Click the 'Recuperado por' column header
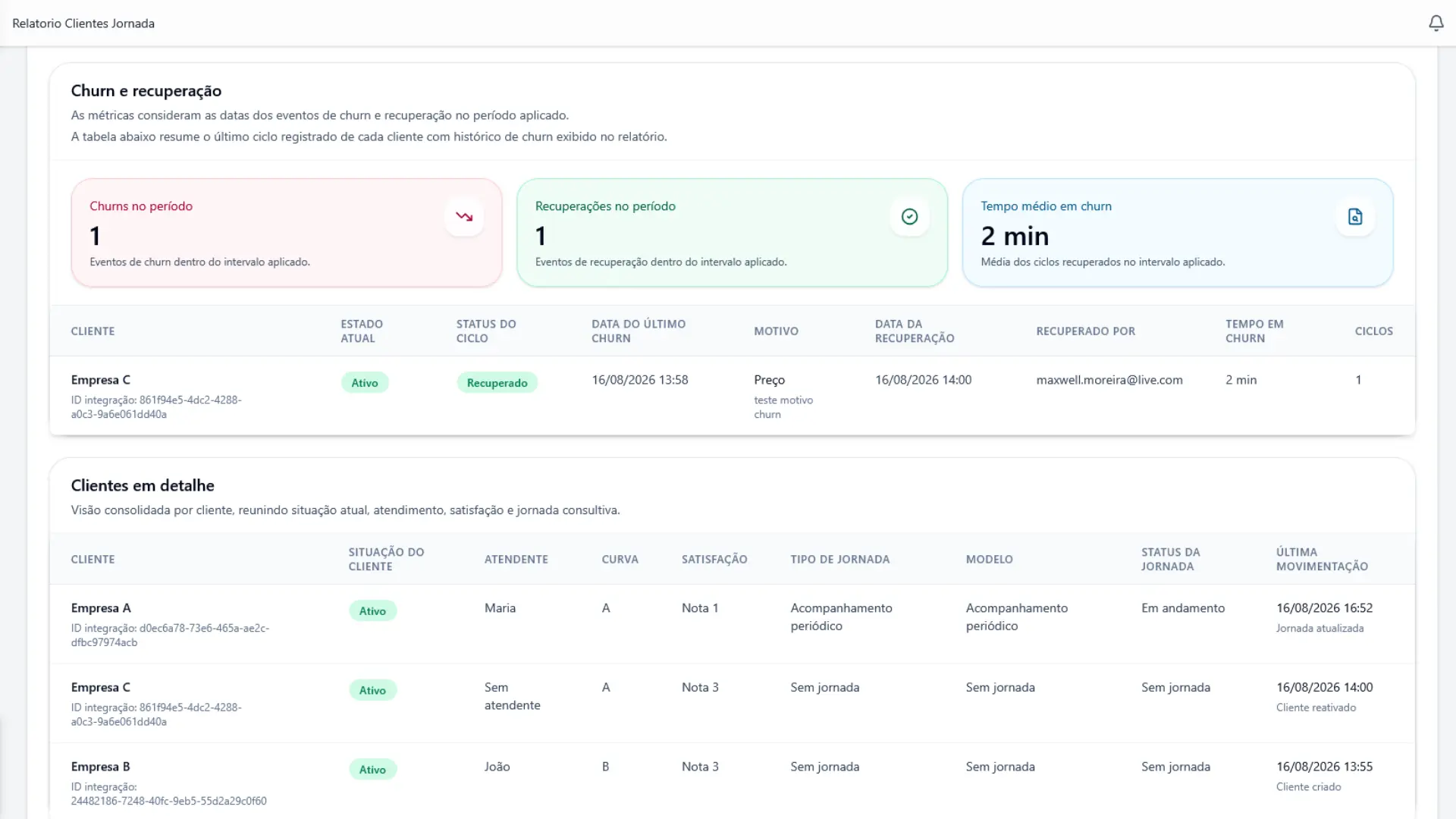The height and width of the screenshot is (819, 1456). (1085, 331)
